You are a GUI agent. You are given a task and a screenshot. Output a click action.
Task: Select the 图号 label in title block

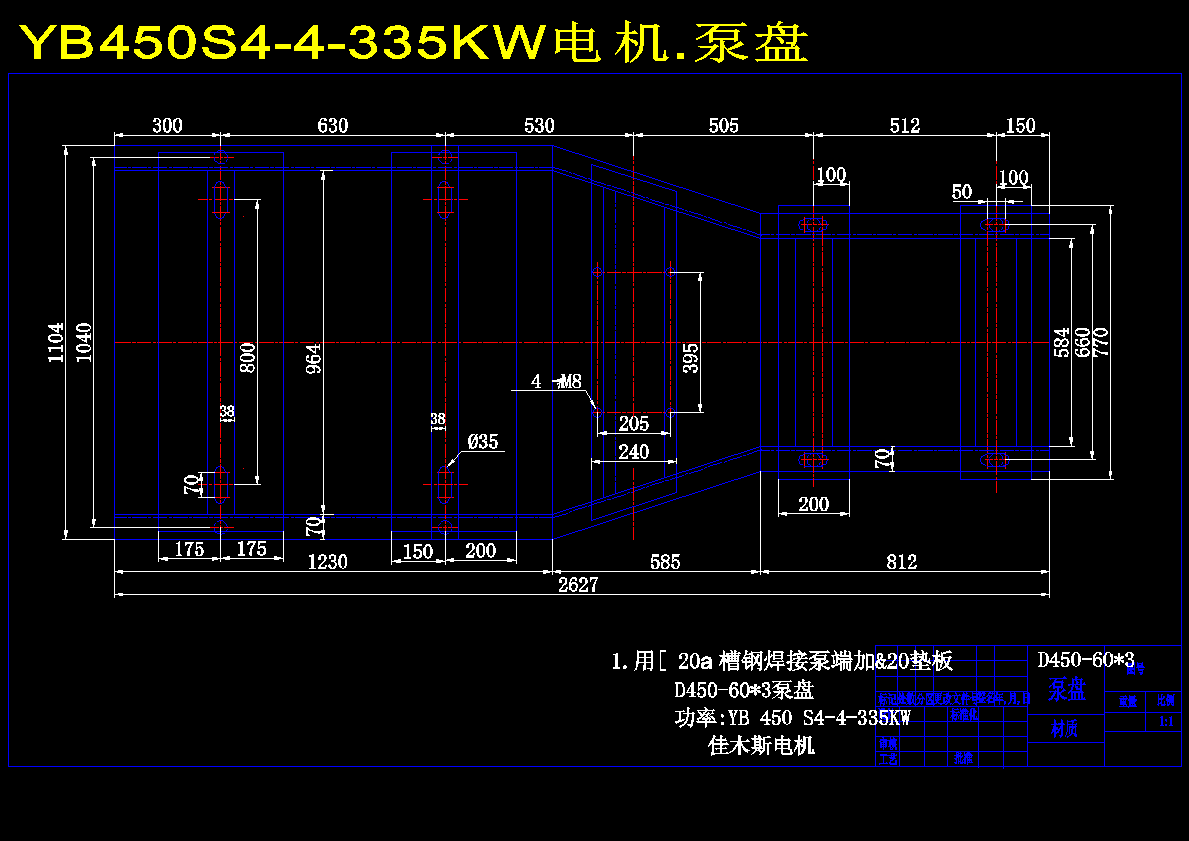click(x=1135, y=669)
